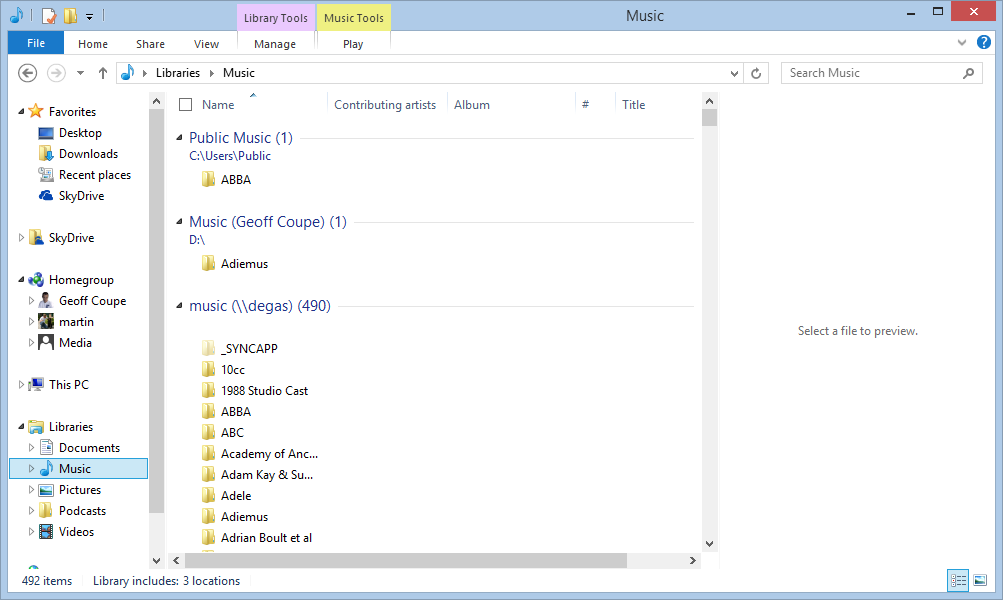Collapse the music (\\degas) group
Image resolution: width=1003 pixels, height=600 pixels.
pos(180,306)
